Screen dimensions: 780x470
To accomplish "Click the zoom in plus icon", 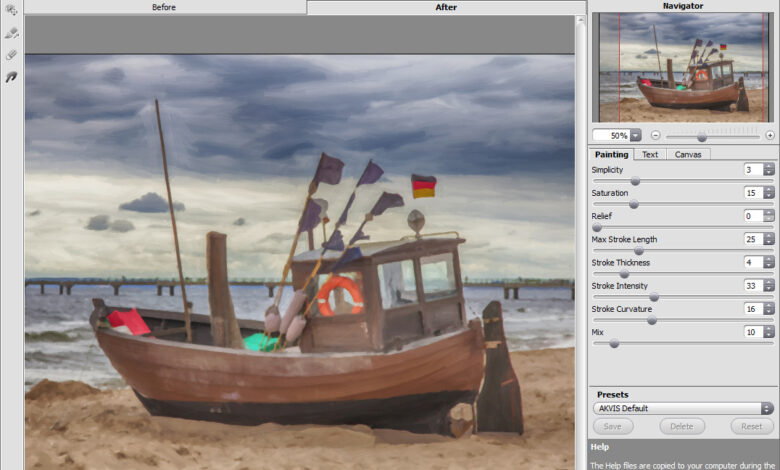I will tap(769, 135).
